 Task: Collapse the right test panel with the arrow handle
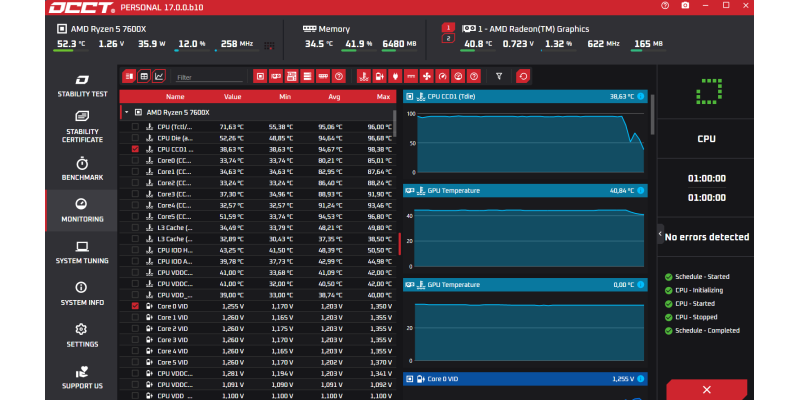[x=660, y=234]
